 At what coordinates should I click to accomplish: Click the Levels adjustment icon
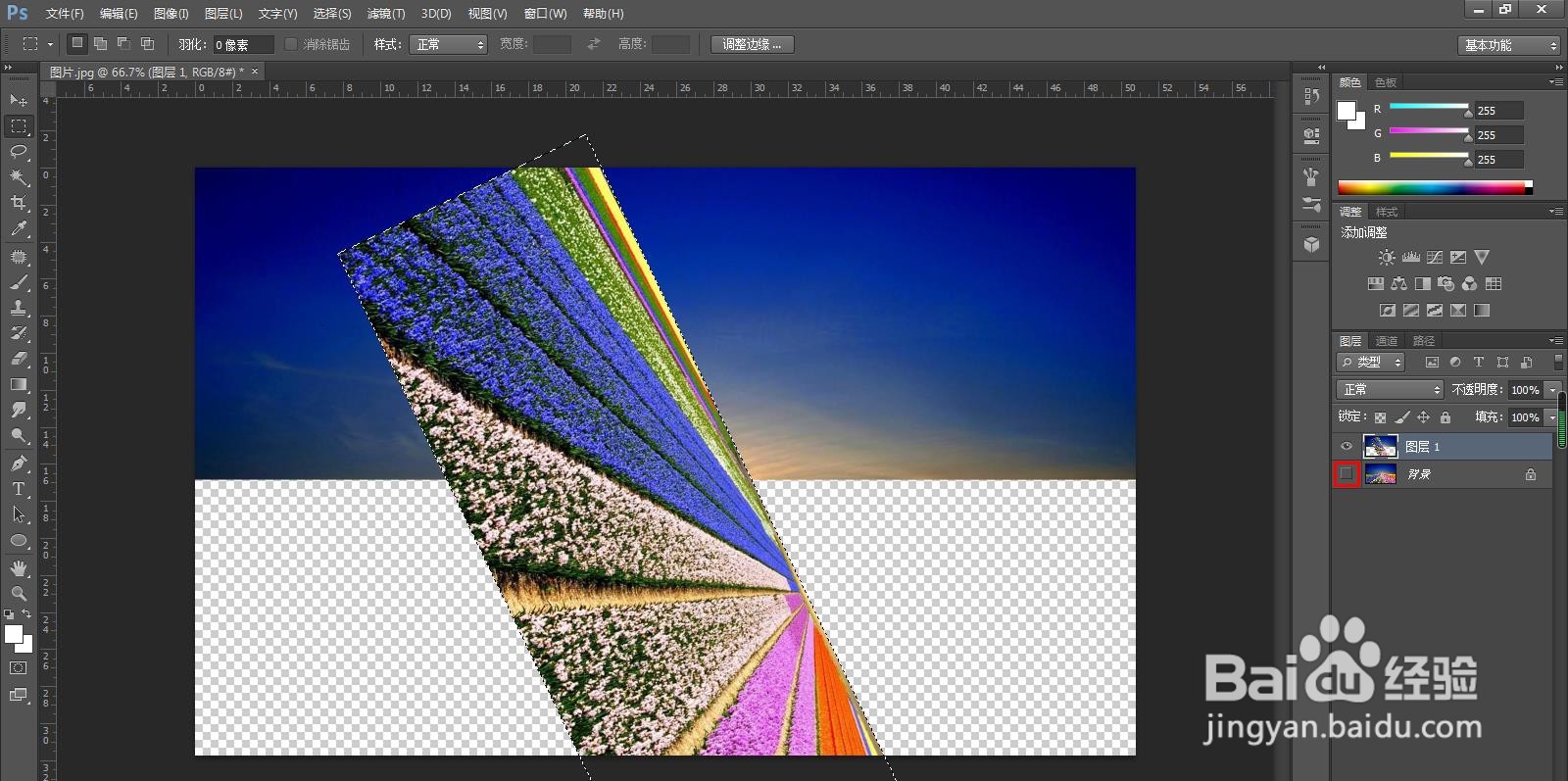(1411, 258)
